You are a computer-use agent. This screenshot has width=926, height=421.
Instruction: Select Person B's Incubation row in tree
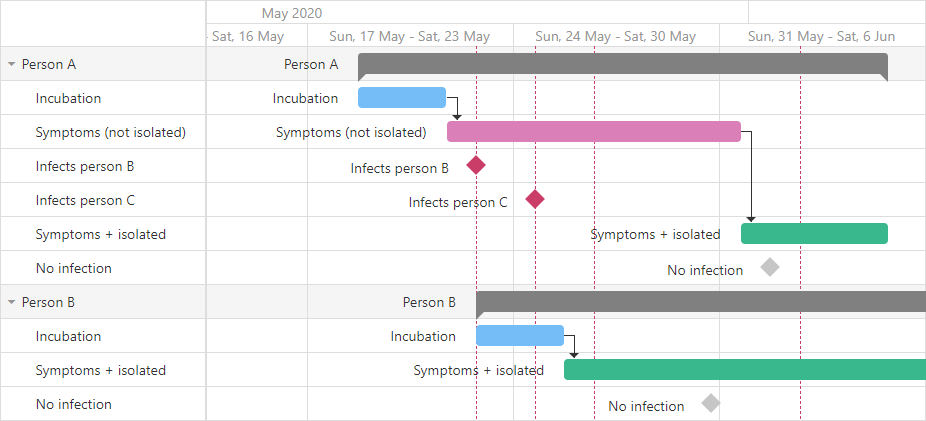tap(103, 336)
